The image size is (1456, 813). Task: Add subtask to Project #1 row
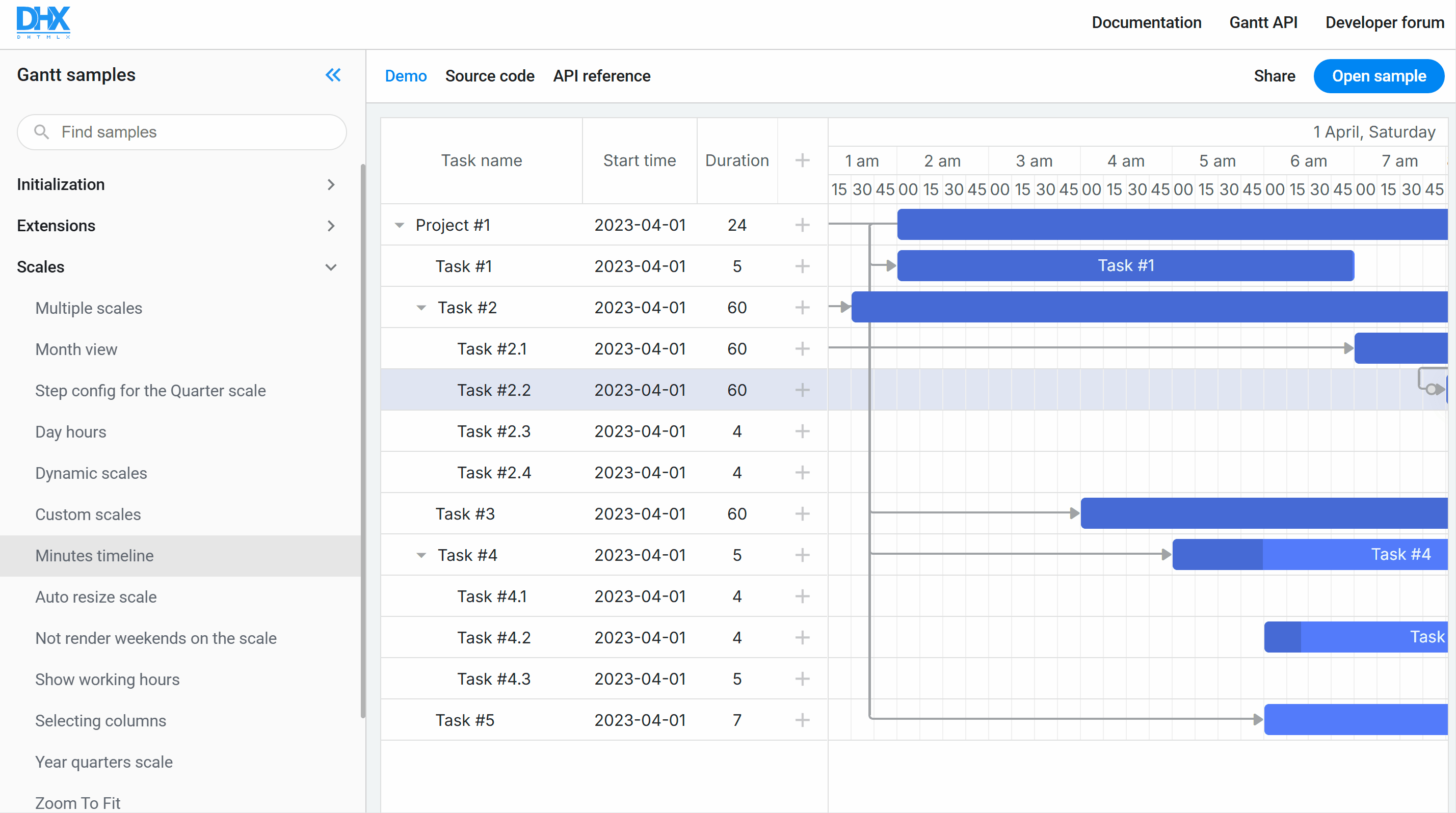(x=802, y=225)
